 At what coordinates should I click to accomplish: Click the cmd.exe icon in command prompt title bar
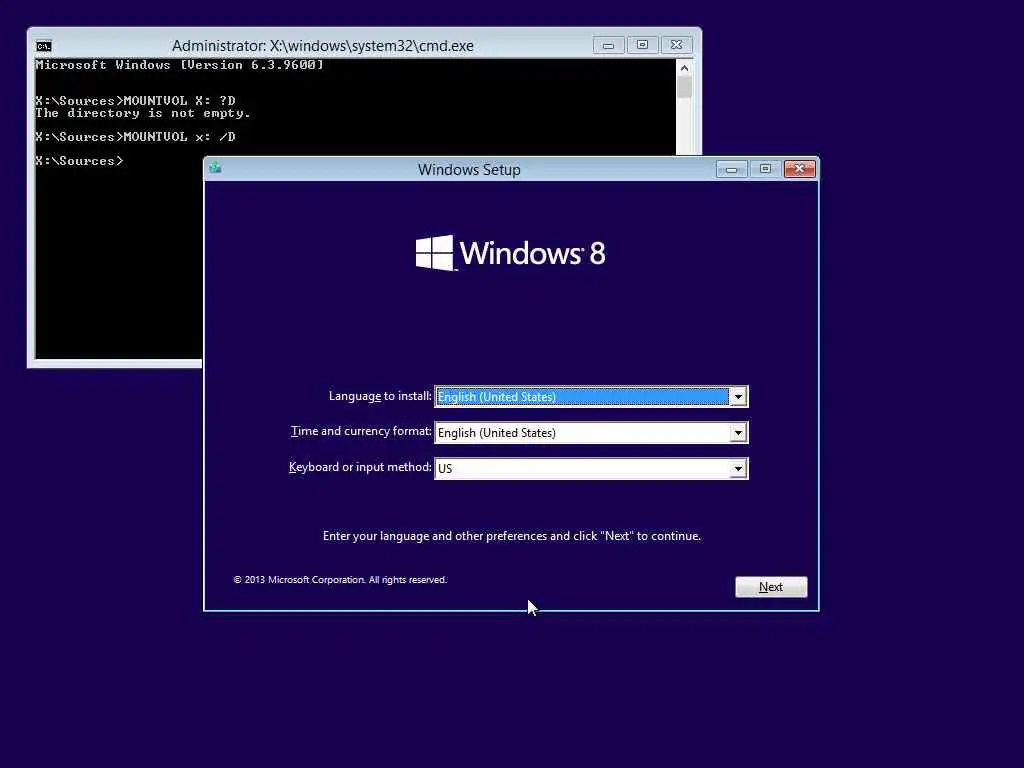[44, 46]
